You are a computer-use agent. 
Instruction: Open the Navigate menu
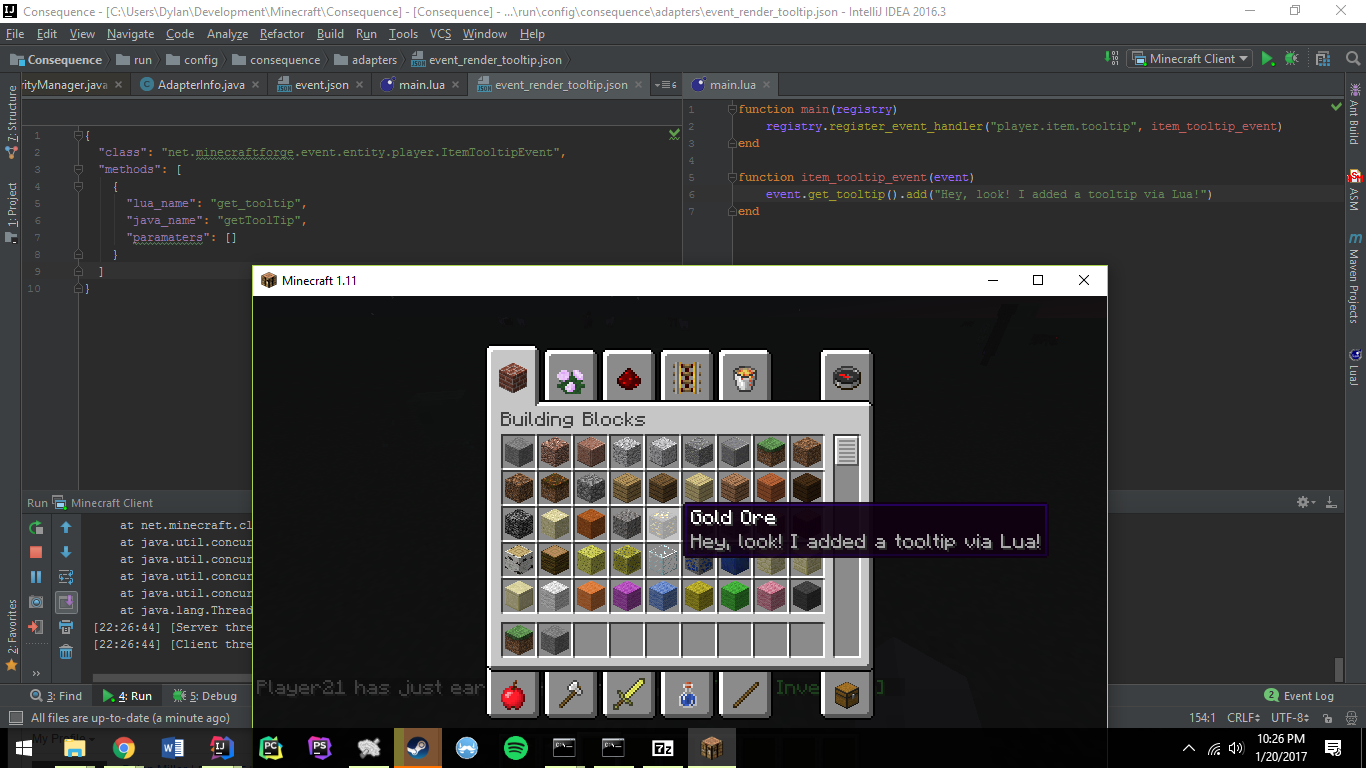pos(130,34)
